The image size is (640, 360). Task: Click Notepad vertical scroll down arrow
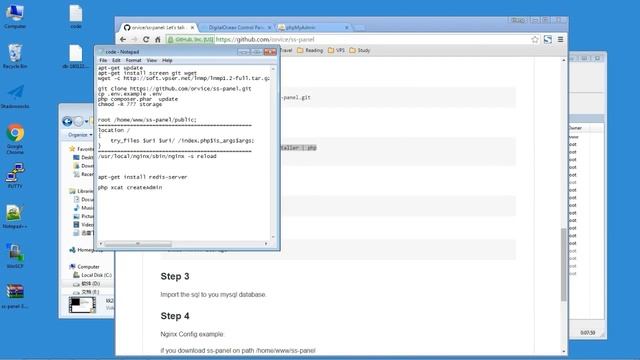[273, 237]
